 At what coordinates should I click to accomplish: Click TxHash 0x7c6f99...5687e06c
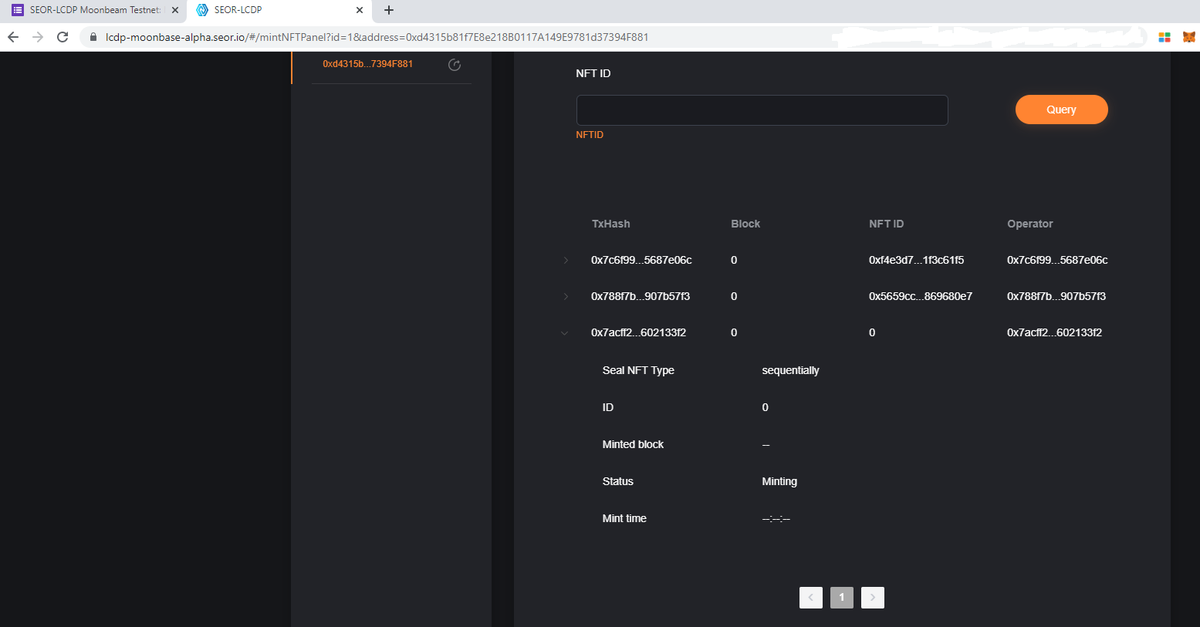(x=641, y=260)
